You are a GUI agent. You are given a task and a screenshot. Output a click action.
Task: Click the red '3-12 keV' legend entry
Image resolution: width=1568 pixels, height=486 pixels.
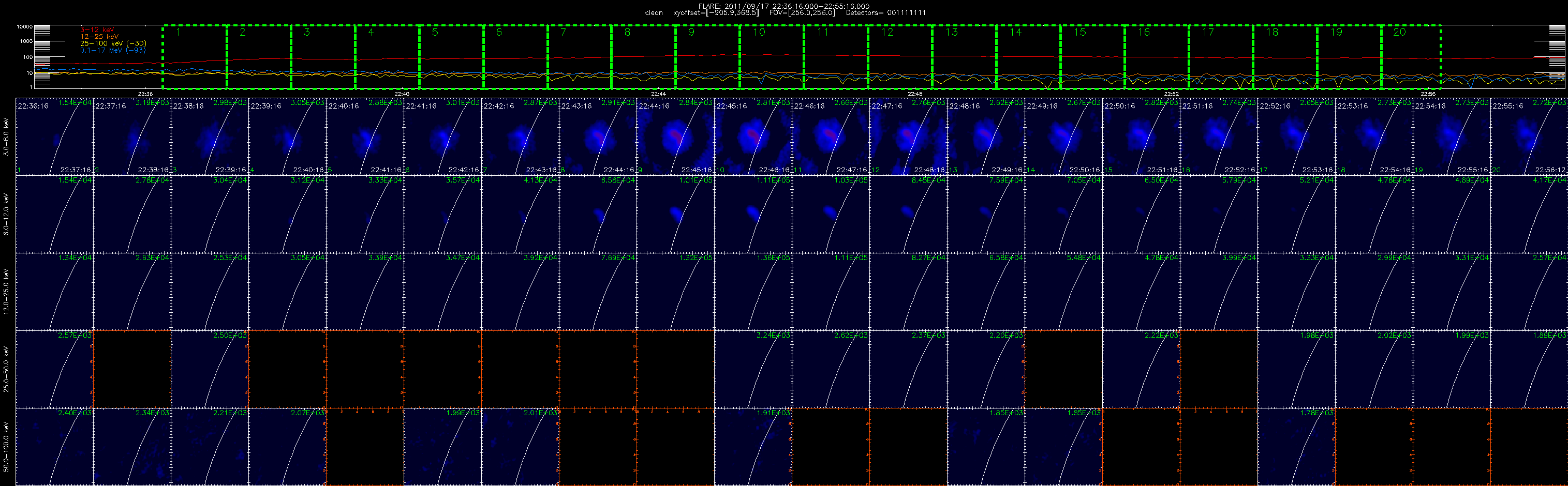tap(97, 30)
